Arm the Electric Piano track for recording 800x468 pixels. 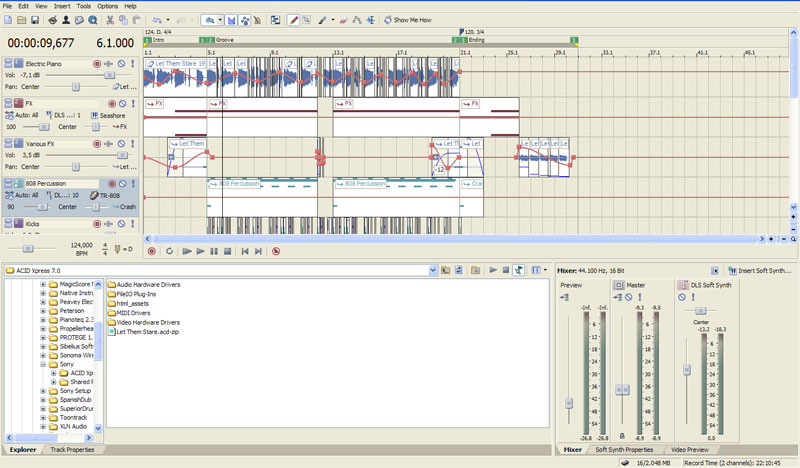tap(97, 64)
